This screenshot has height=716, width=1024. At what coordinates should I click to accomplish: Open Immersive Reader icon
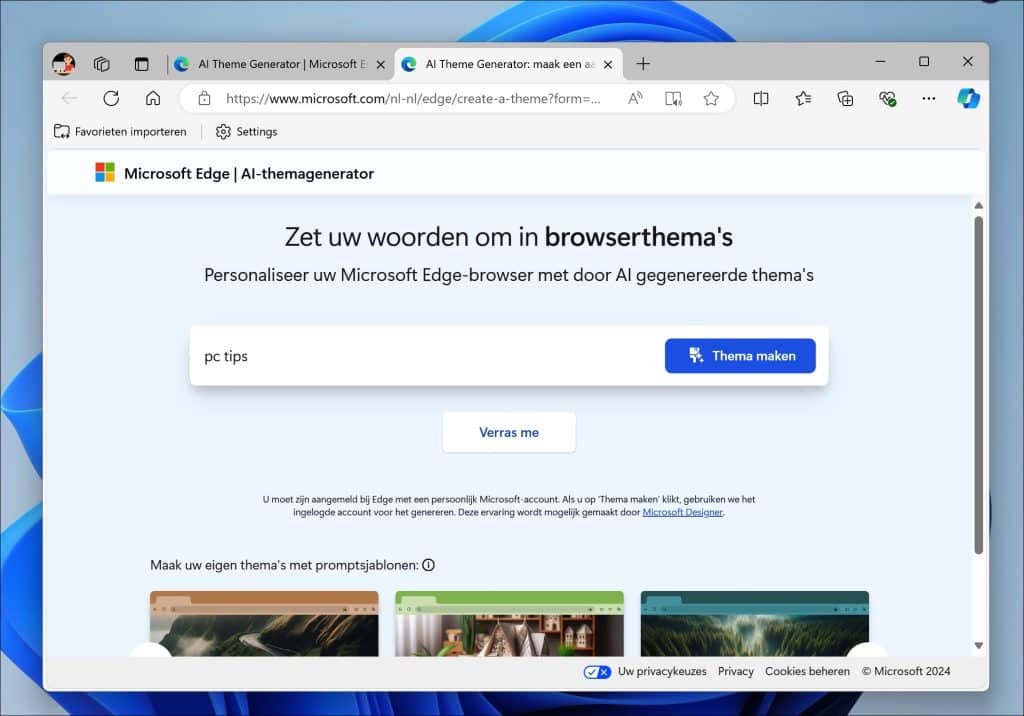click(673, 99)
